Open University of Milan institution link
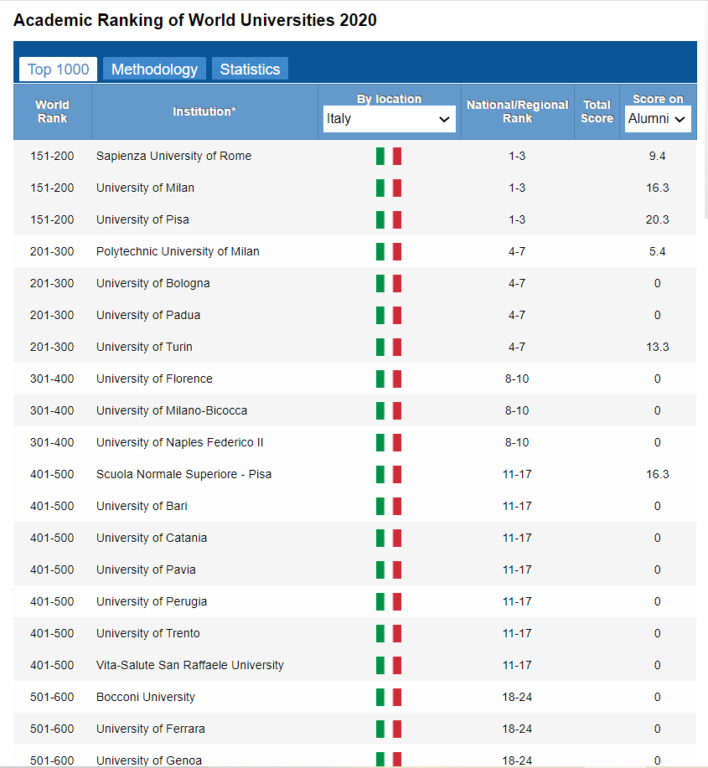 pyautogui.click(x=145, y=188)
